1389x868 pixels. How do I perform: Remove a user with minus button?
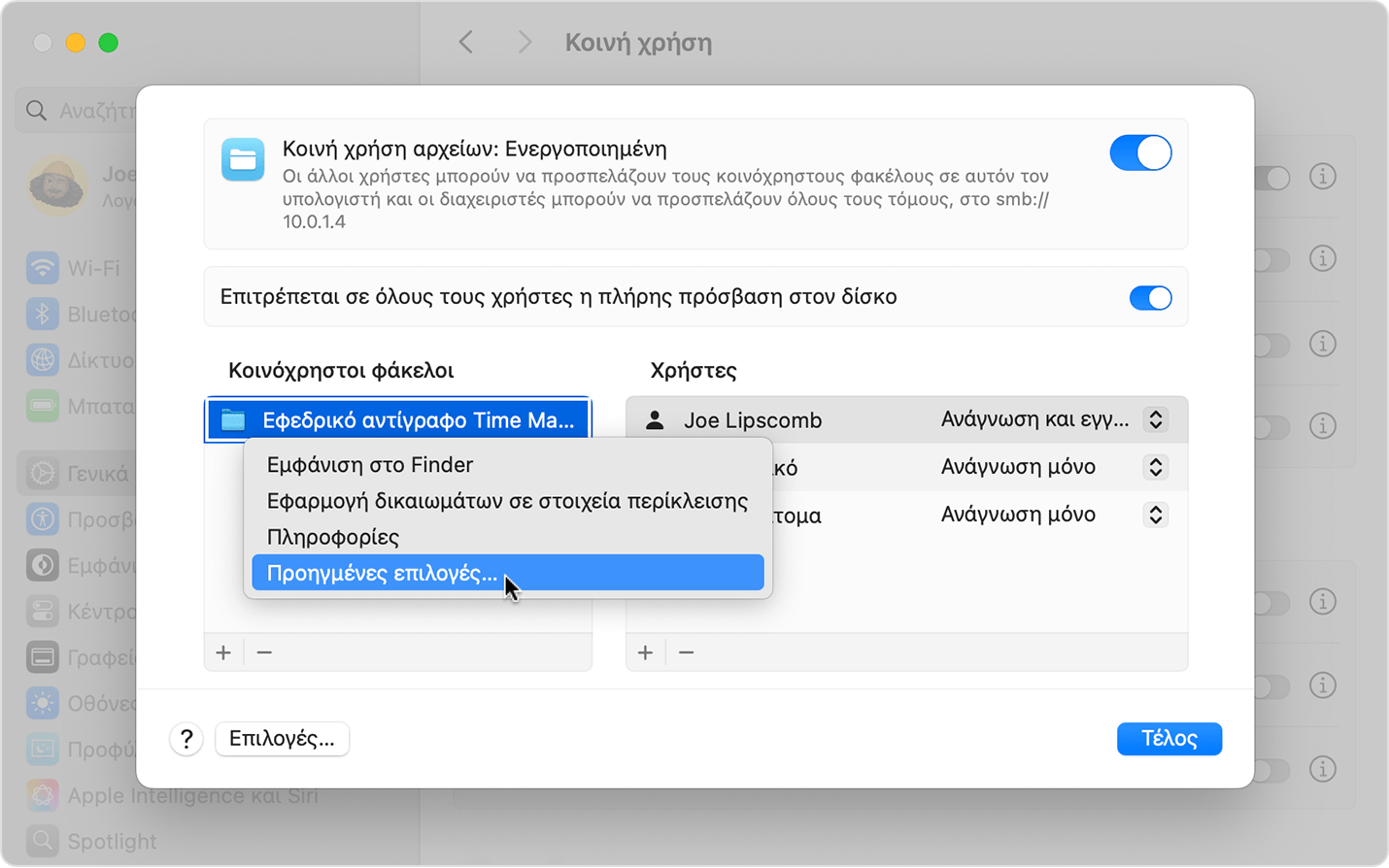(686, 652)
